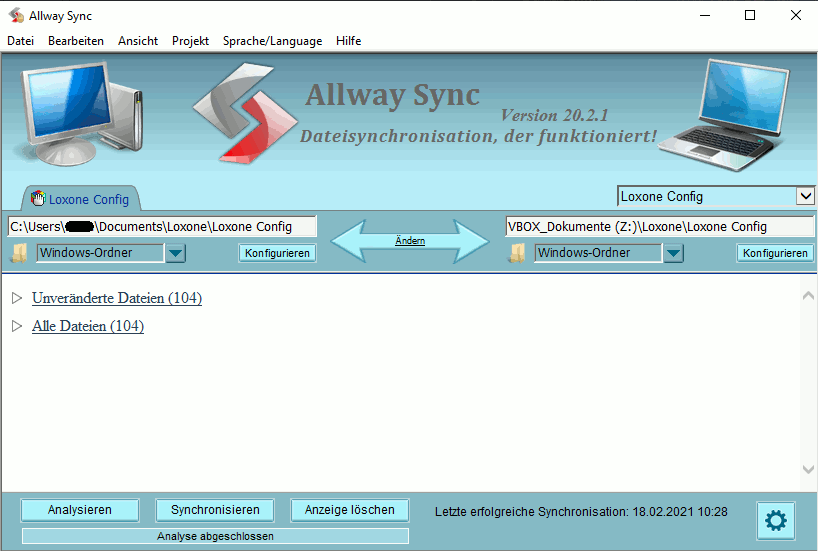Click the file list scrollbar down arrow

pyautogui.click(x=808, y=469)
